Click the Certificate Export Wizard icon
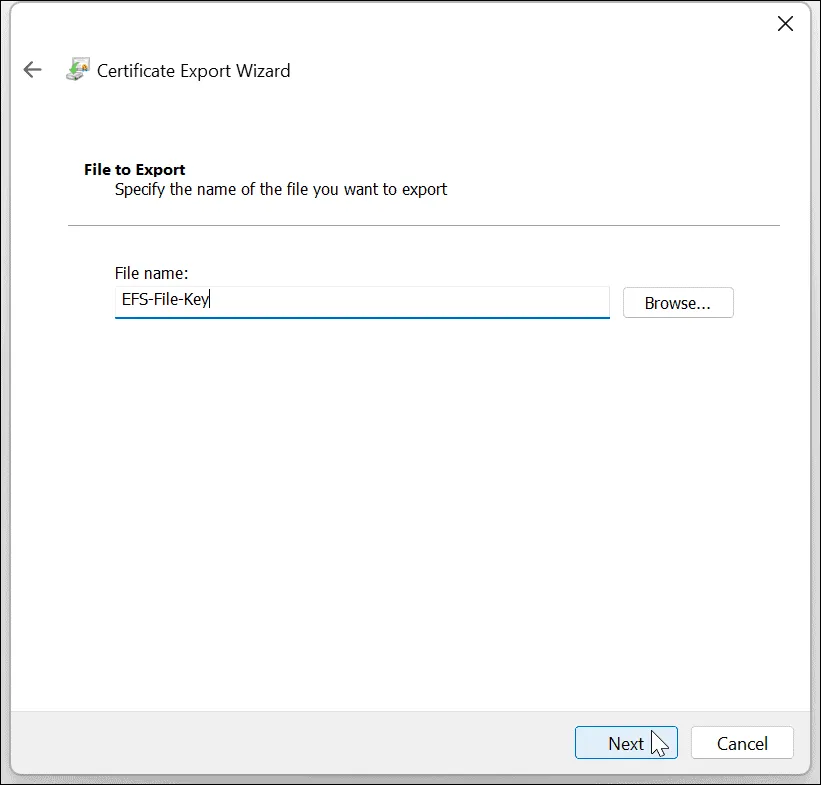 [77, 69]
